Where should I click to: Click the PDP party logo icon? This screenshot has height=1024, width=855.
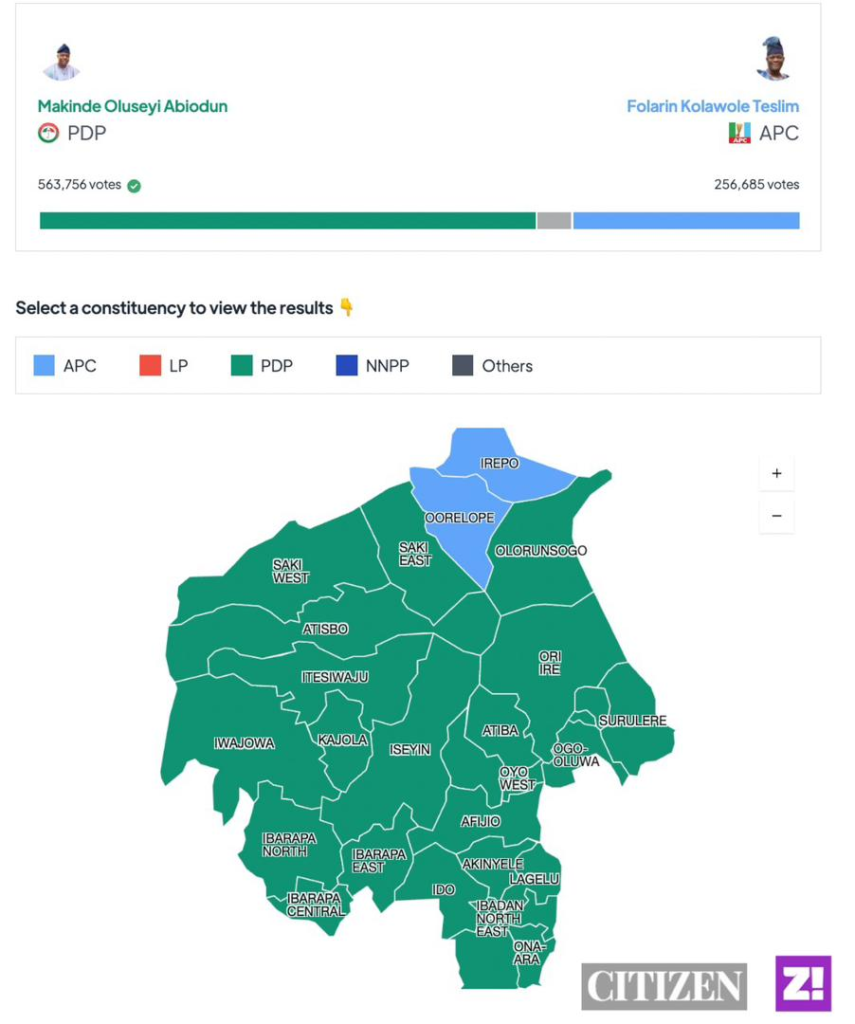pos(48,133)
